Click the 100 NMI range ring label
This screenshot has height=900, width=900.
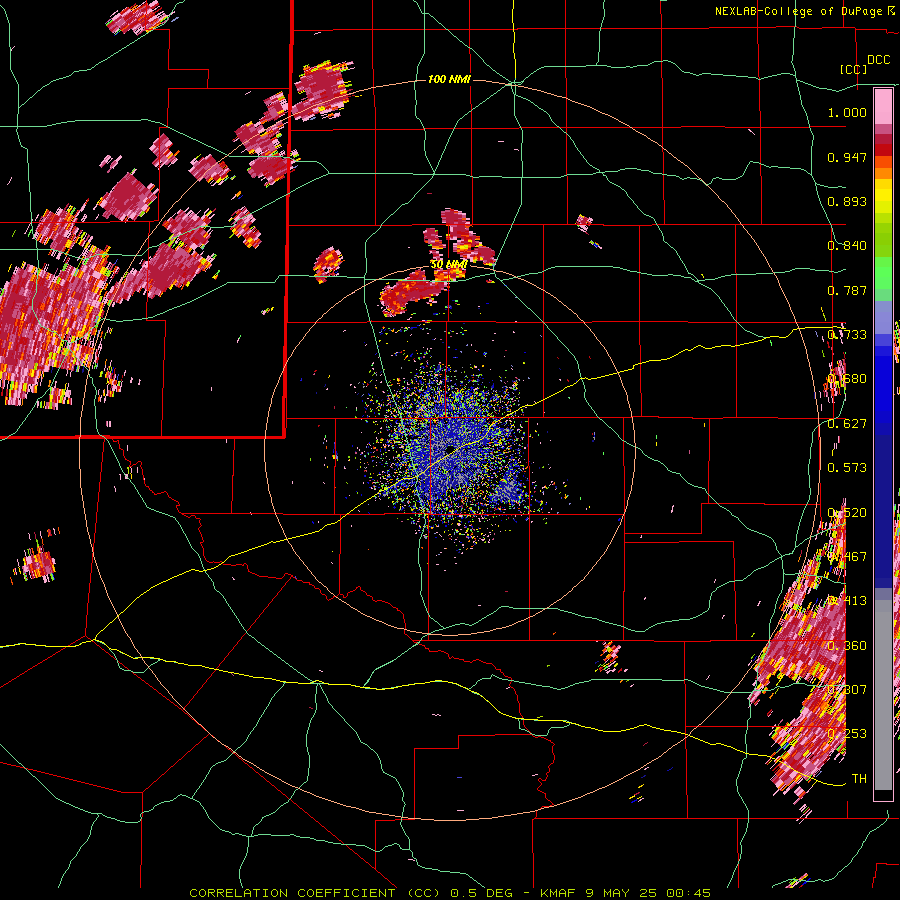449,79
